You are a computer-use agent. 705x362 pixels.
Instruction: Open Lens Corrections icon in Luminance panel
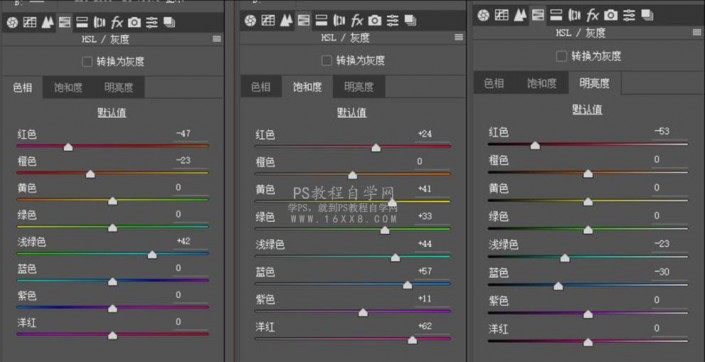(574, 15)
